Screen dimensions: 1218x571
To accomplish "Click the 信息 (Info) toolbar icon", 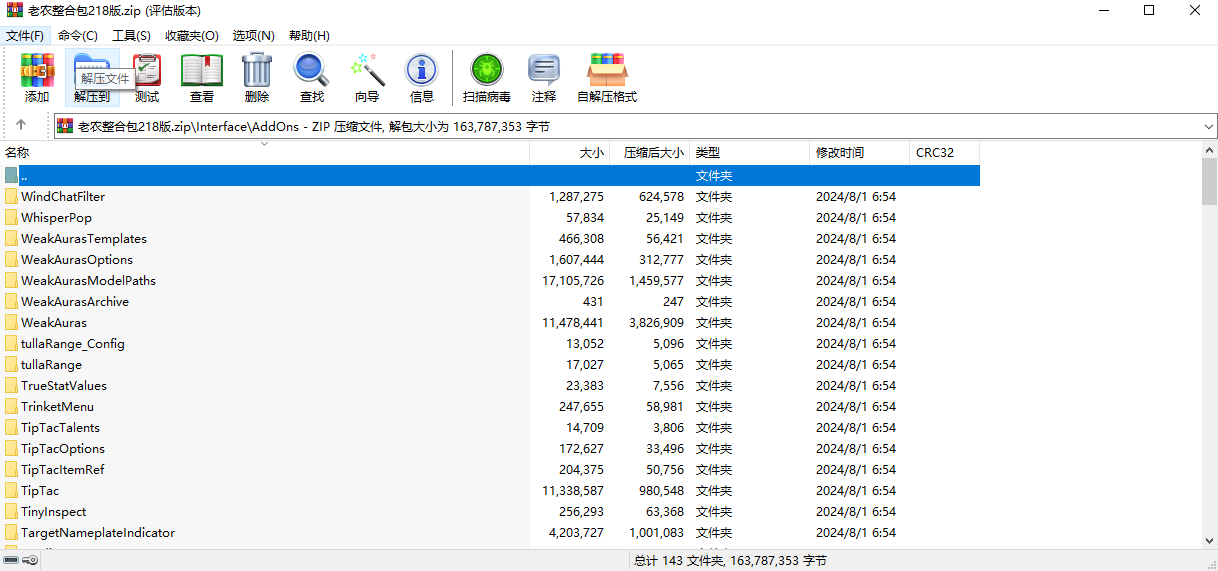I will [422, 71].
